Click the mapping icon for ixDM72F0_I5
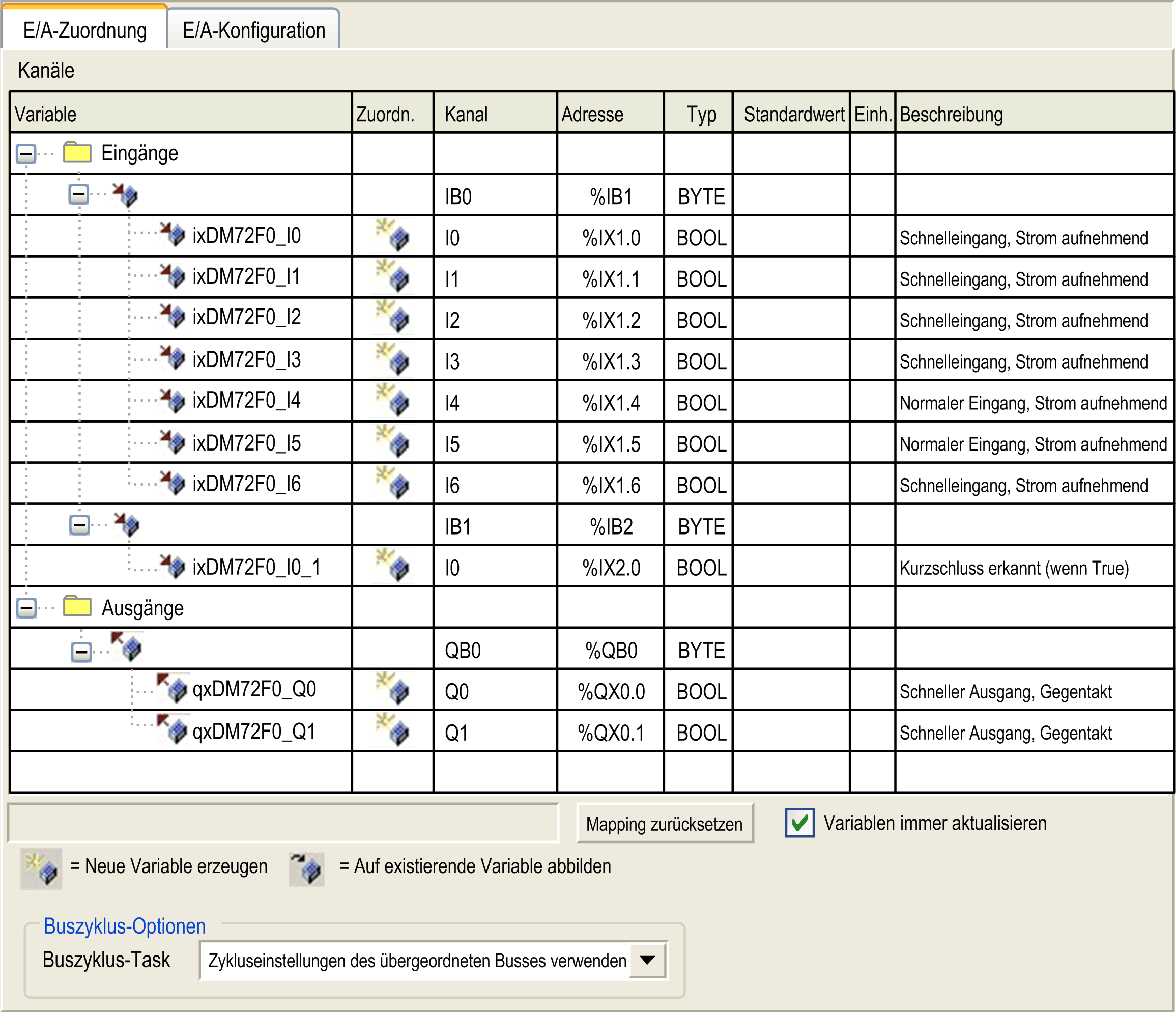The image size is (1176, 1012). click(392, 441)
